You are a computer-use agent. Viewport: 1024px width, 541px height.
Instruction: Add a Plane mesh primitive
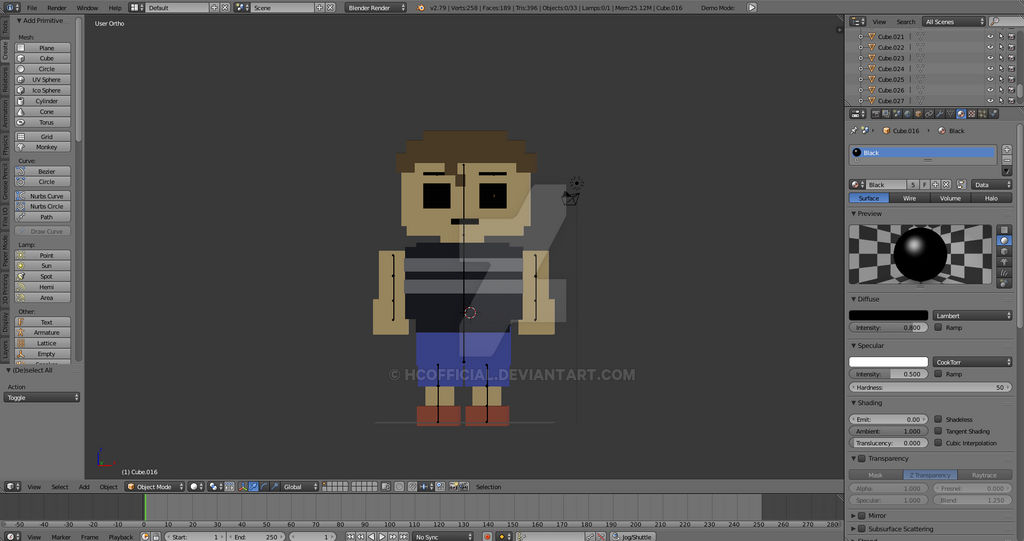[42, 48]
